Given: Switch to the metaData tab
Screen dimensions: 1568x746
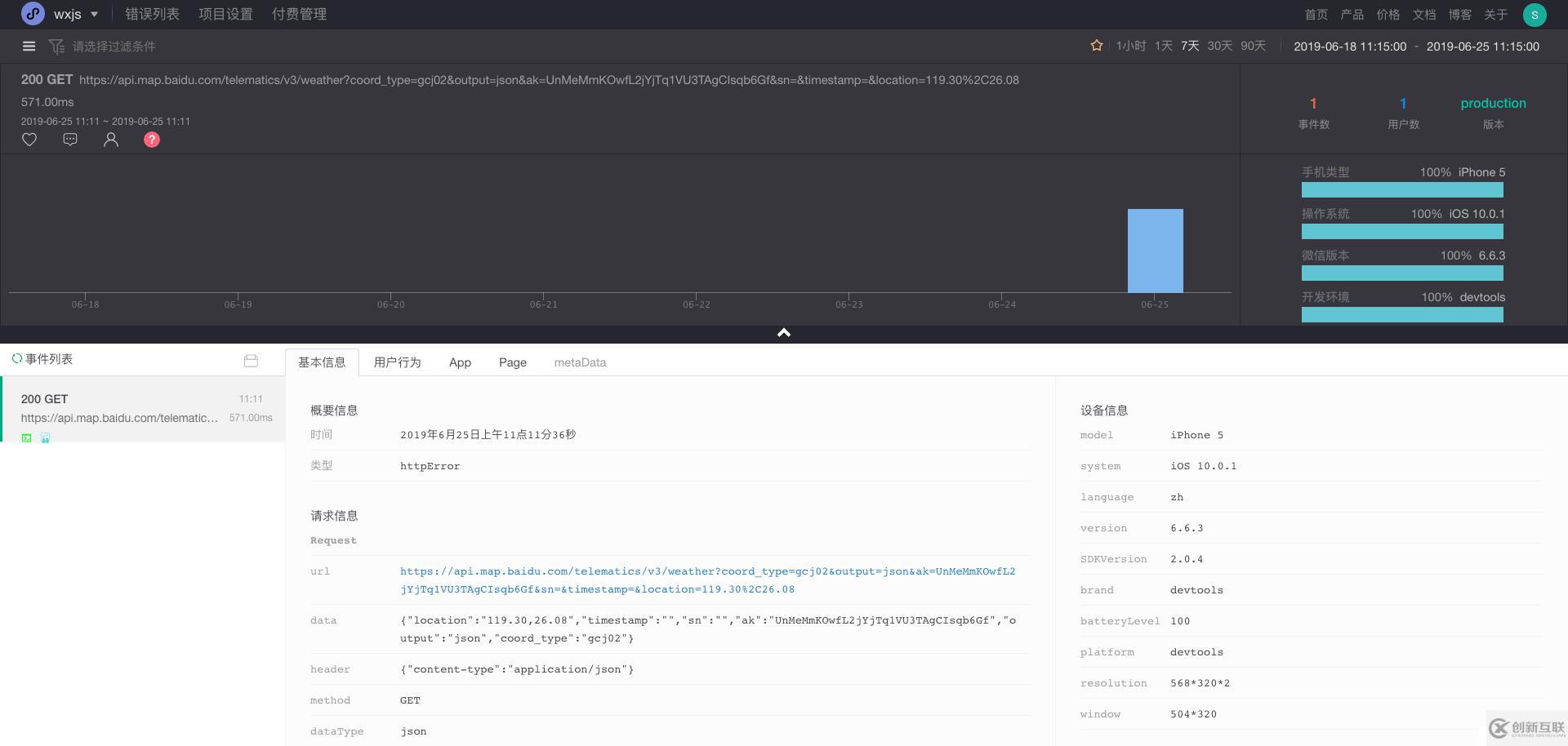Looking at the screenshot, I should pos(580,362).
